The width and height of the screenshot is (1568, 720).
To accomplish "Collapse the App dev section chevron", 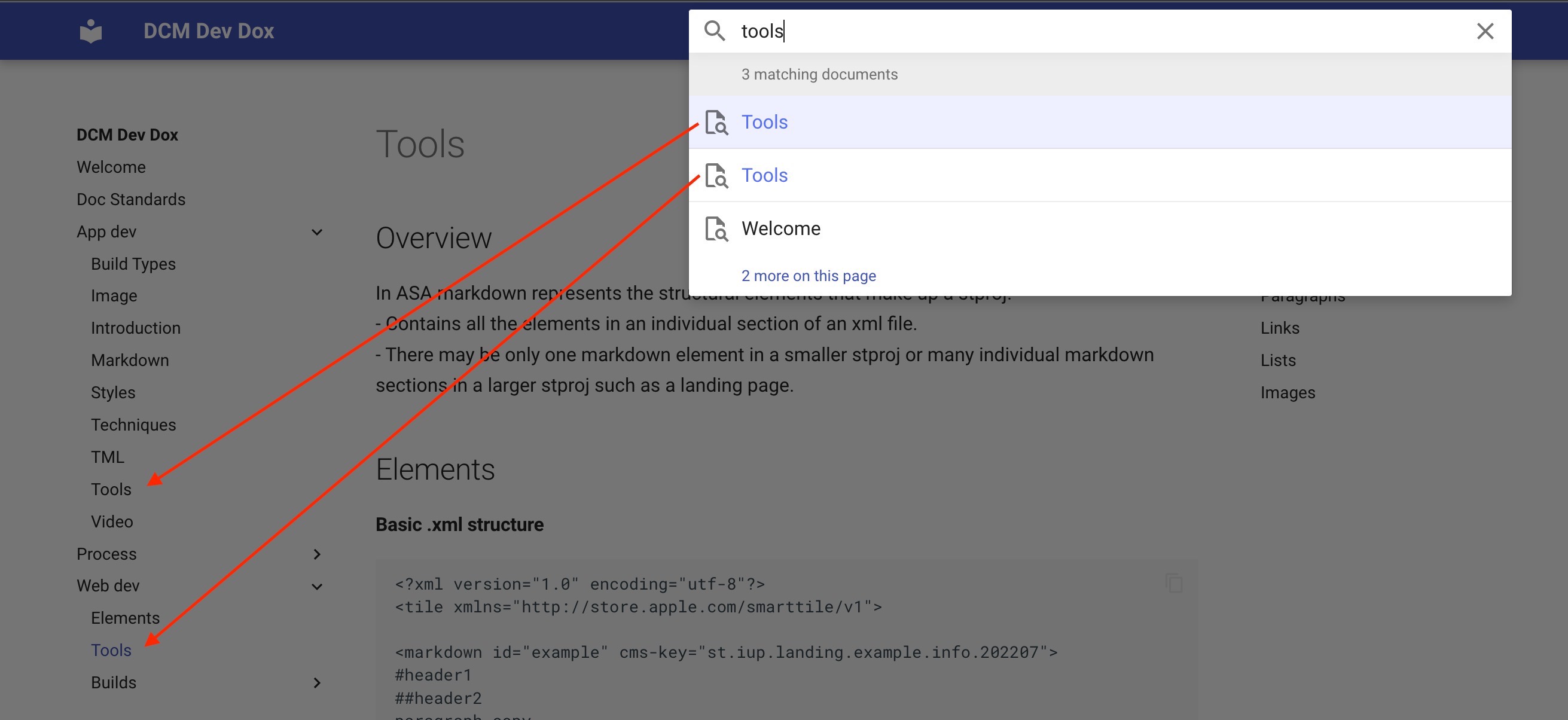I will tap(317, 232).
